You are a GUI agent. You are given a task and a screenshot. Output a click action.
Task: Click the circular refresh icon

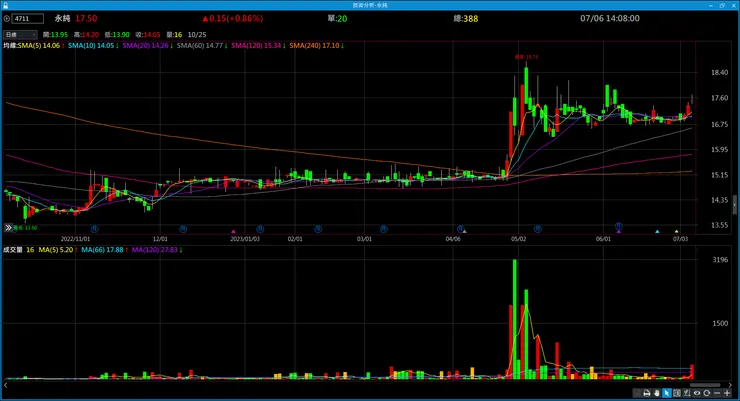point(706,393)
